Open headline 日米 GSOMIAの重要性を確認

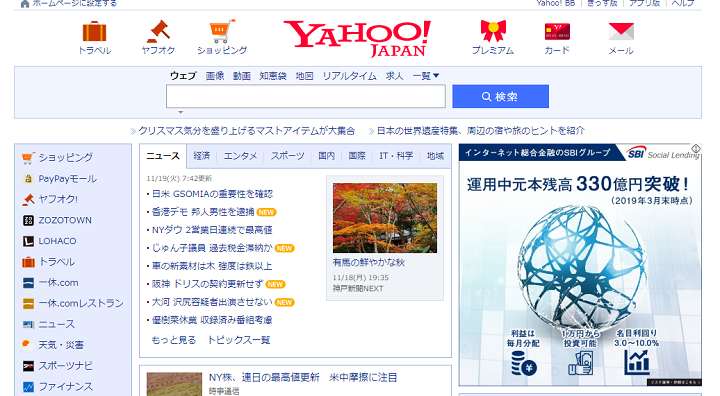(x=212, y=194)
